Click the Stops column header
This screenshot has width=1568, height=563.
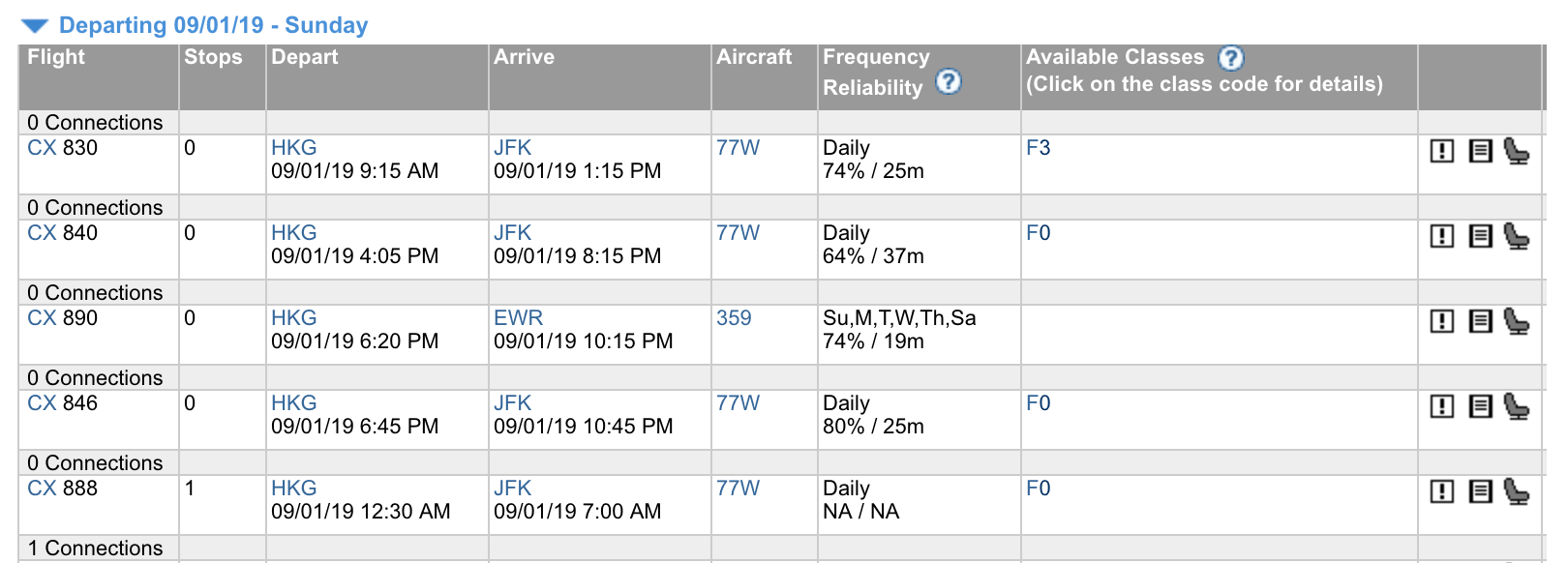point(213,57)
